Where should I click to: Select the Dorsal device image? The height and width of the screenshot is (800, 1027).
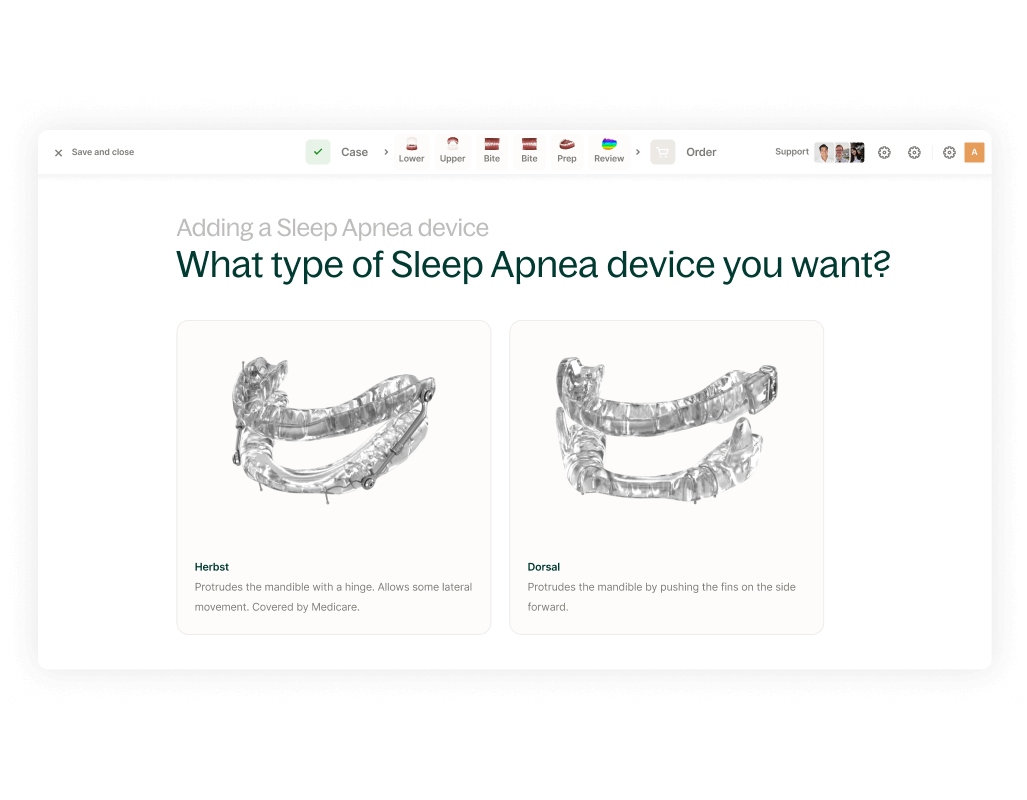(x=666, y=430)
